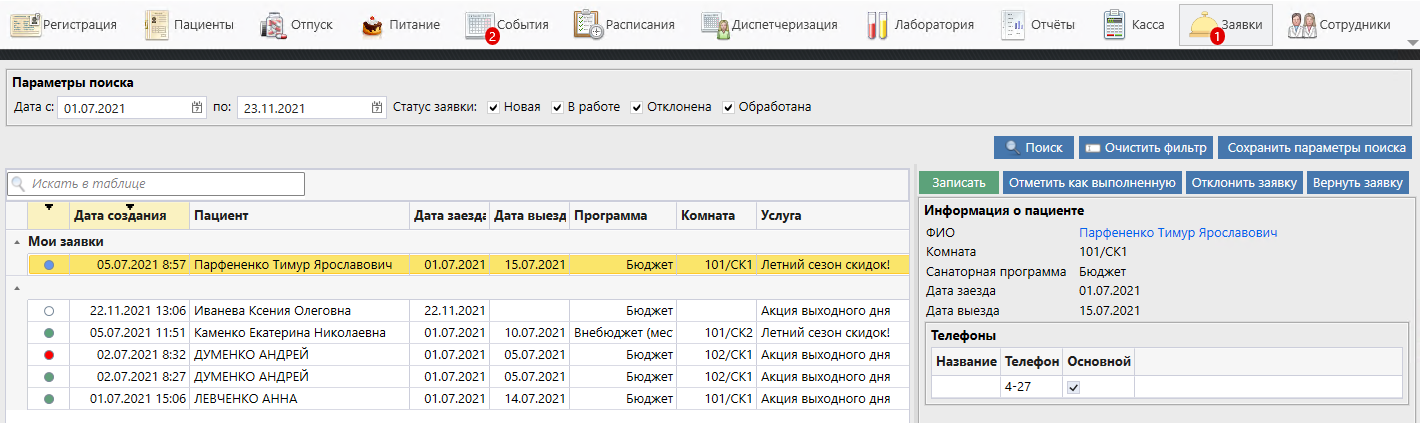Toggle the Отклонена status checkbox

(x=637, y=108)
